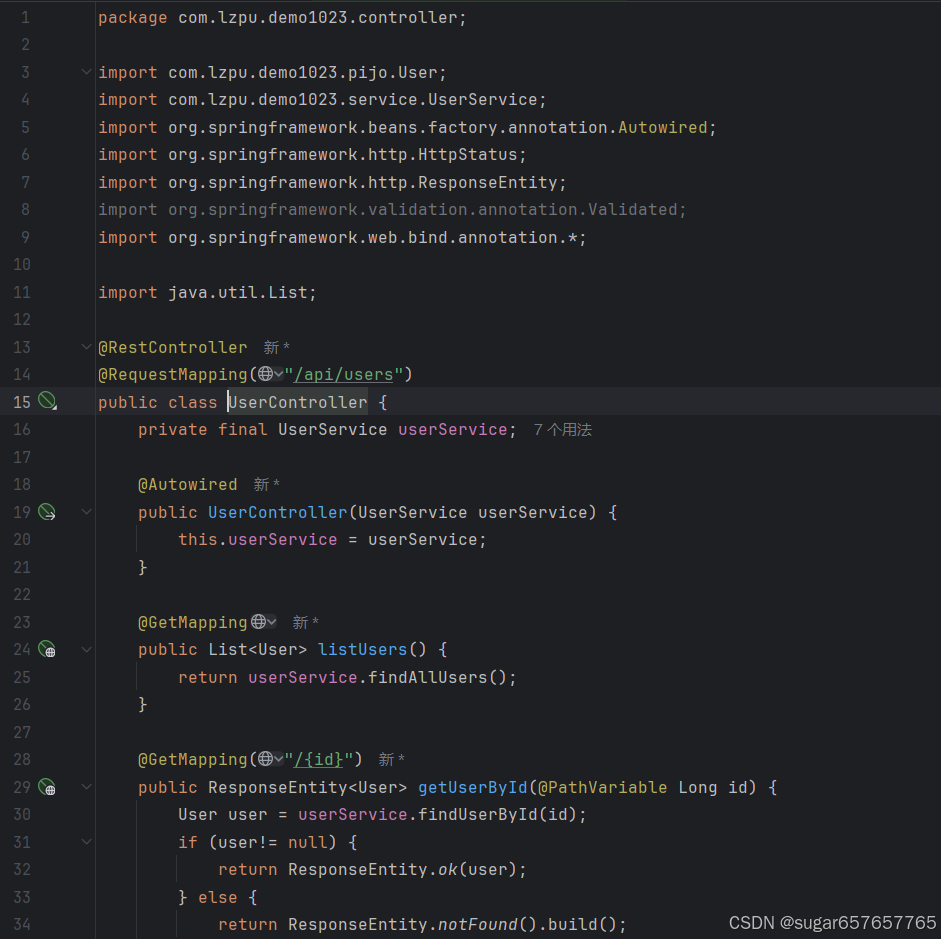The width and height of the screenshot is (941, 939).
Task: Click the findUserById(id) call
Action: tap(498, 814)
